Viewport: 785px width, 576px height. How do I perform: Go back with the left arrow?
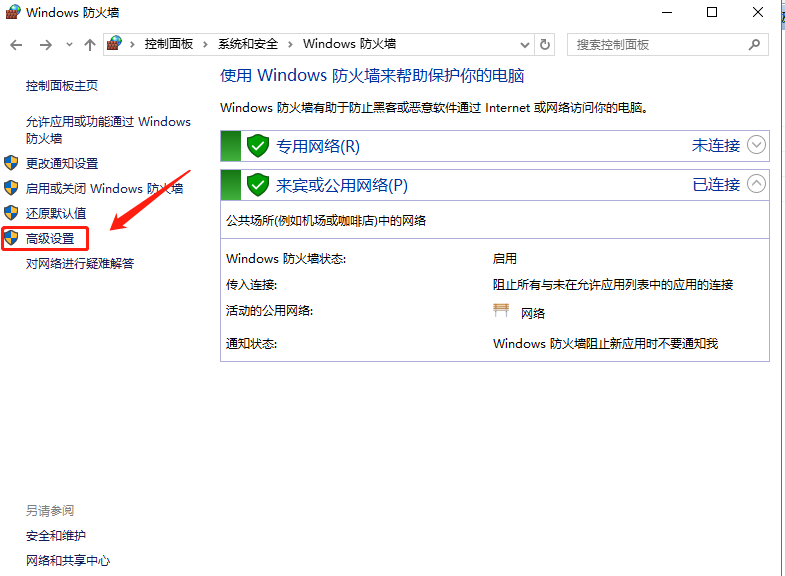[16, 45]
